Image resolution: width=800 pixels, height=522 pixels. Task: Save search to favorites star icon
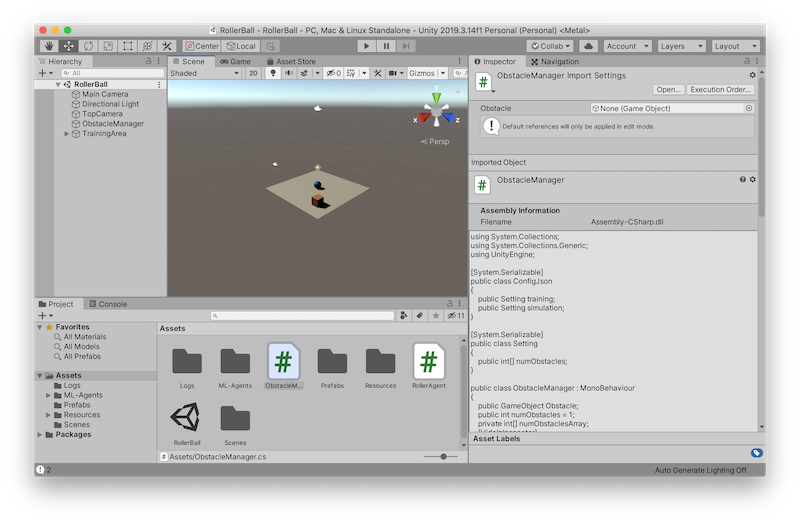[x=436, y=316]
